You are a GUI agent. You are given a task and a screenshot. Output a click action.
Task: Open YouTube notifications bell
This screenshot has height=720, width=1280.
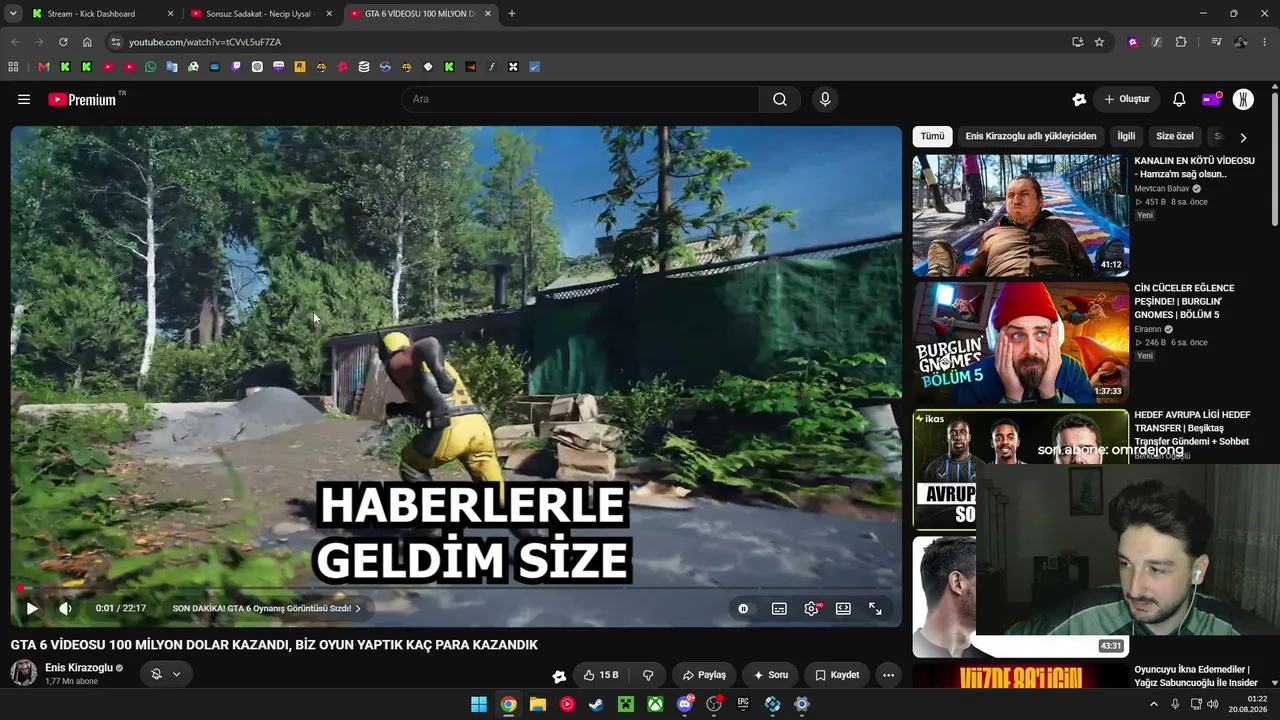point(1179,99)
